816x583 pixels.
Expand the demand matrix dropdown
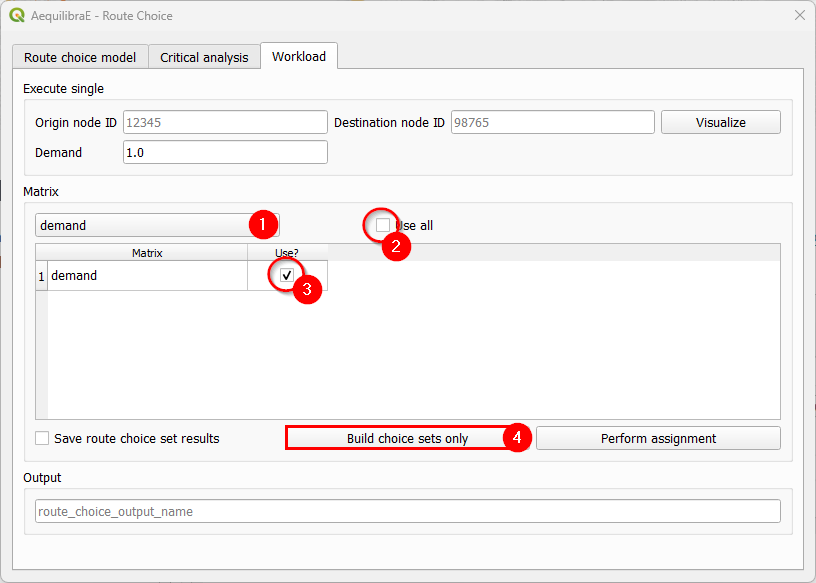[x=157, y=225]
